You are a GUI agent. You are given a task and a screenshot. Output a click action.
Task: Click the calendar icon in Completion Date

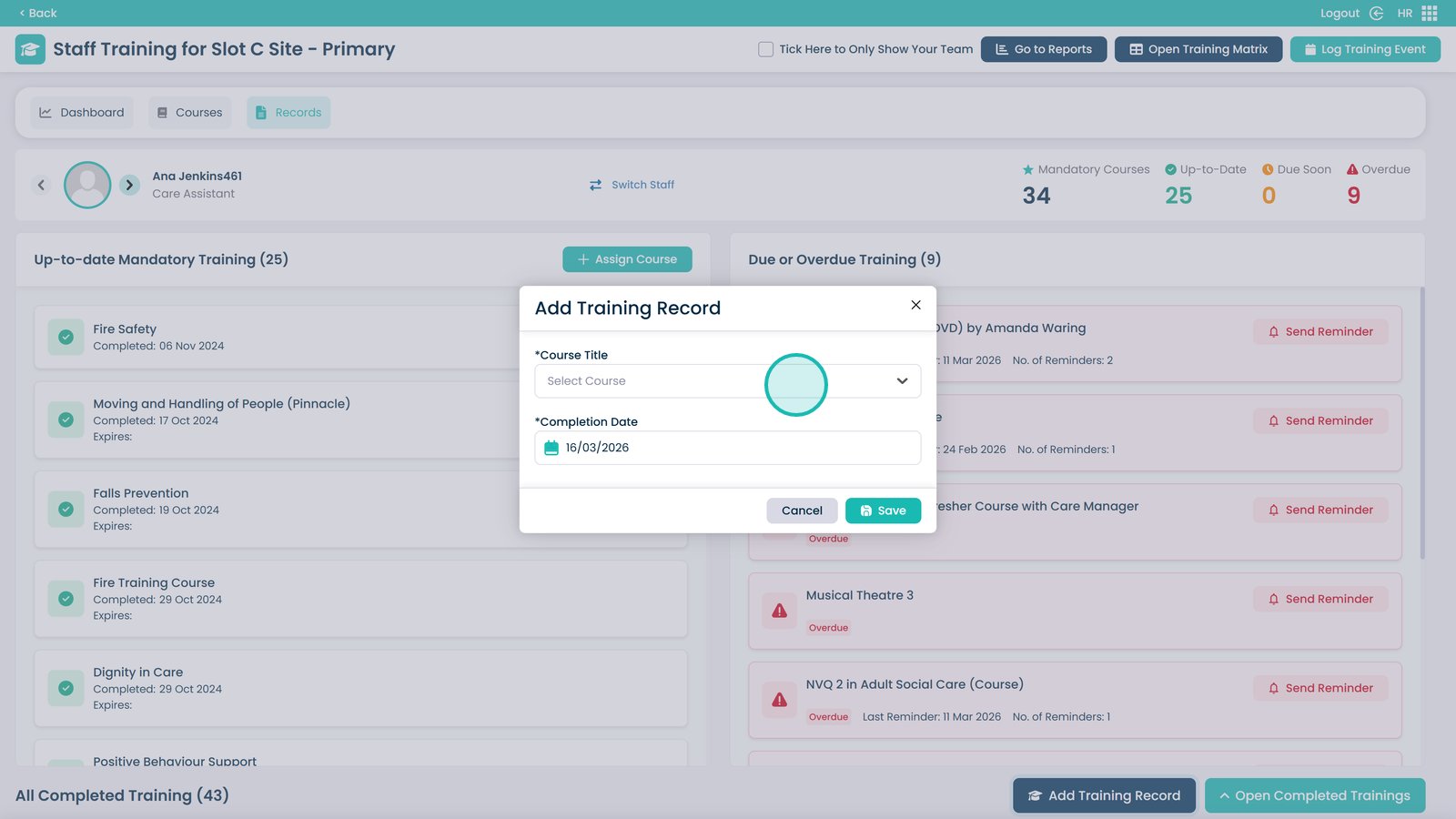click(x=551, y=448)
